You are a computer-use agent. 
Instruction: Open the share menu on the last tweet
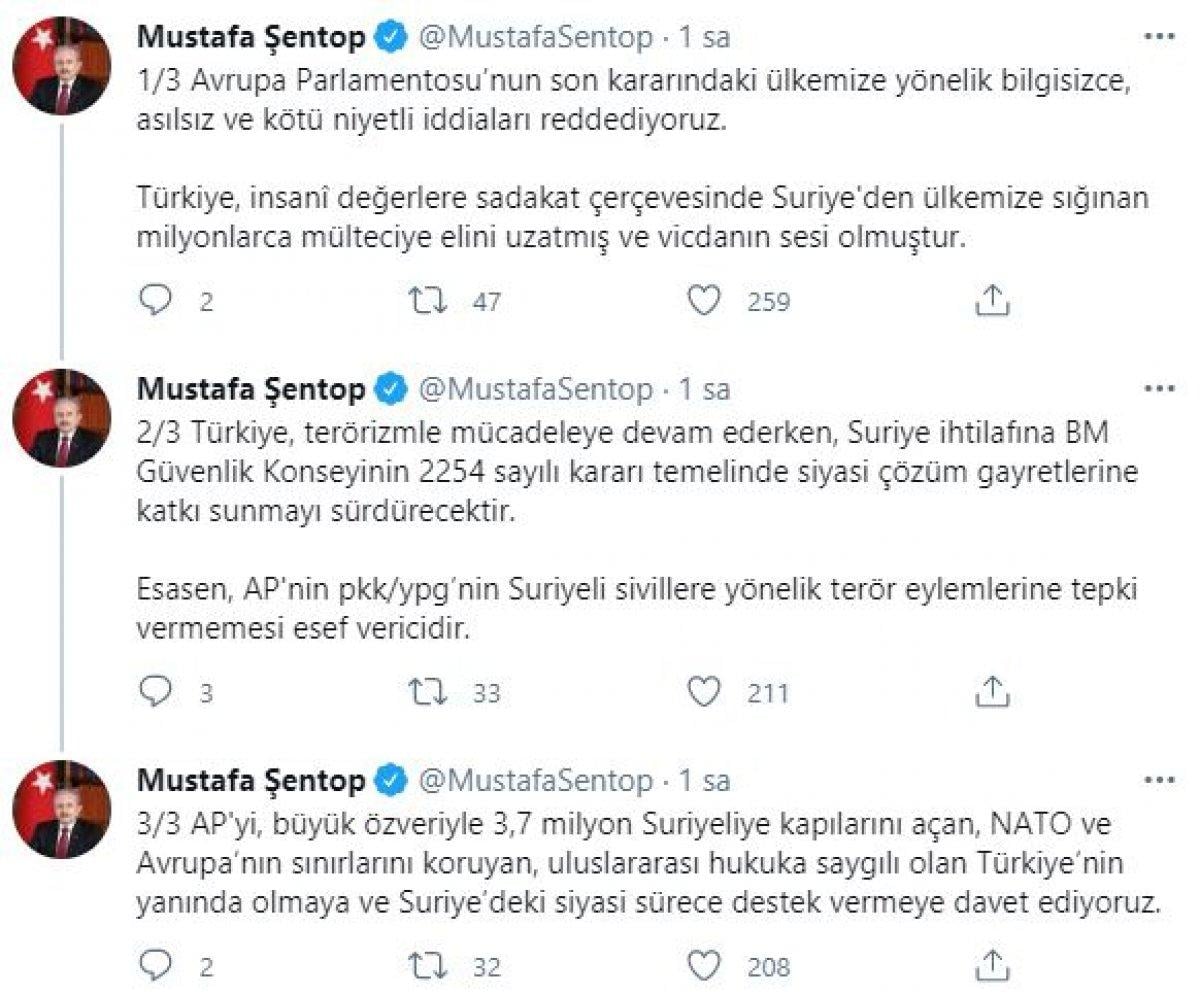click(x=992, y=965)
